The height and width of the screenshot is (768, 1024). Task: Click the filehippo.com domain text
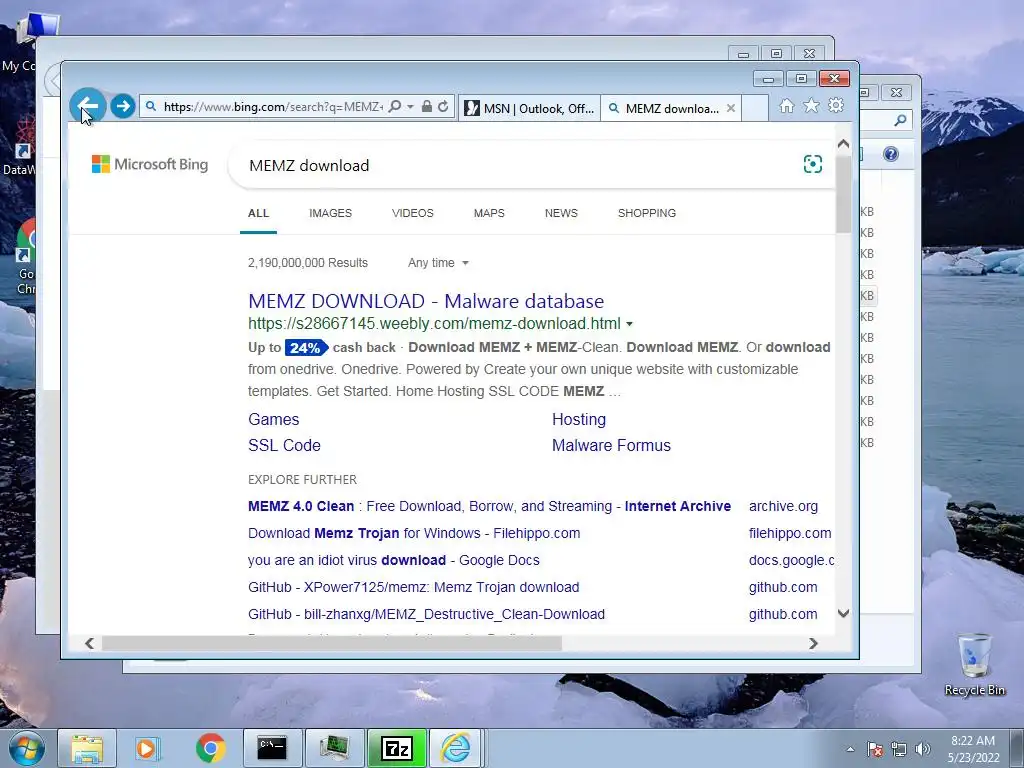(x=790, y=533)
